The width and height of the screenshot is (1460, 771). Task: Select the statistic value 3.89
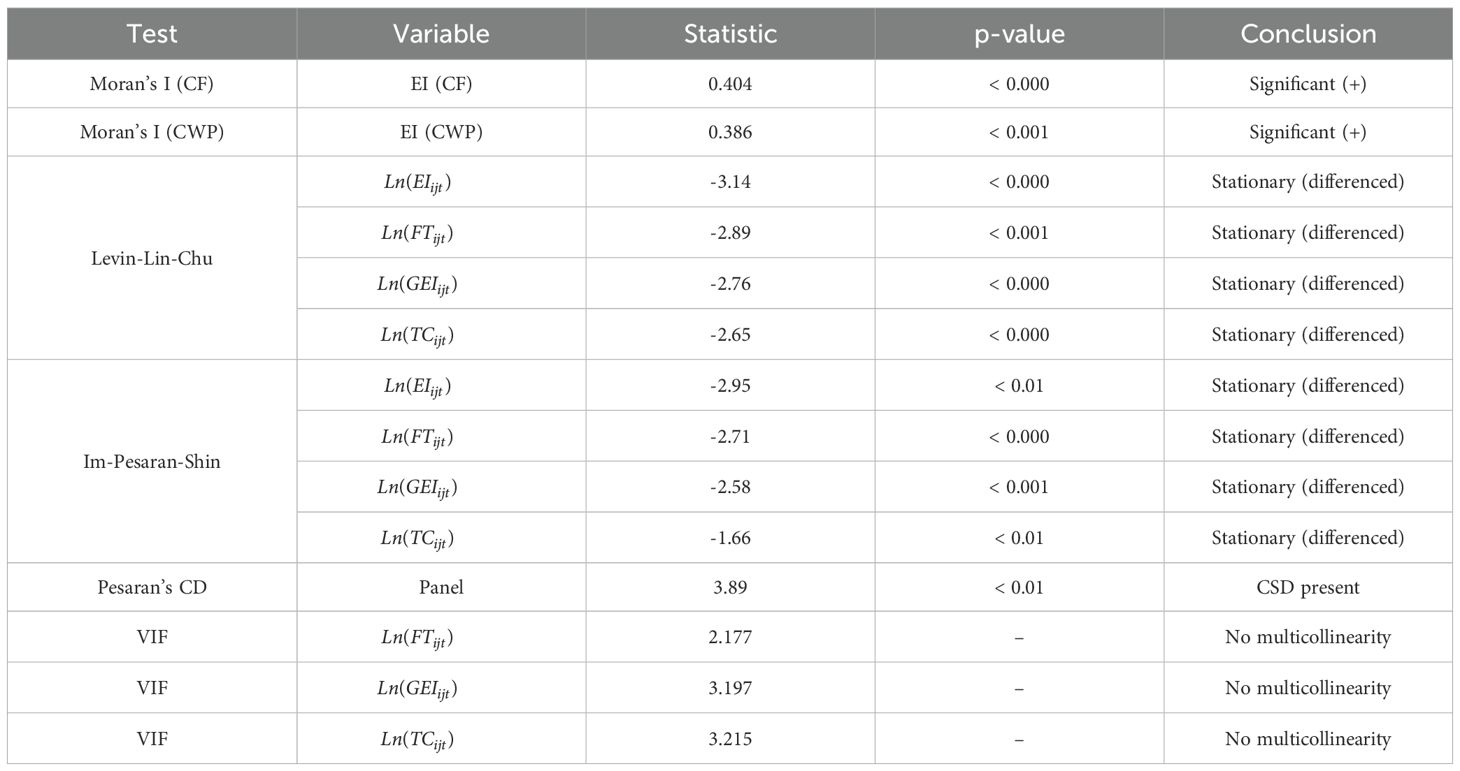730,588
